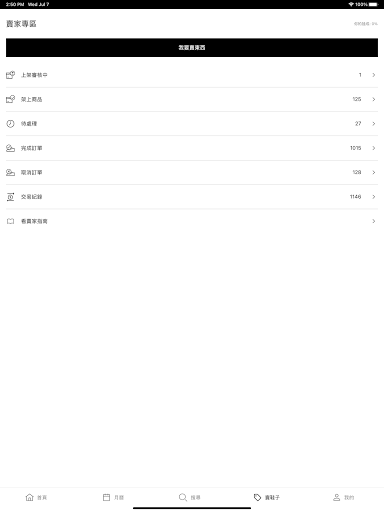The width and height of the screenshot is (384, 512).
Task: Switch to the home tab
Action: coord(36,497)
